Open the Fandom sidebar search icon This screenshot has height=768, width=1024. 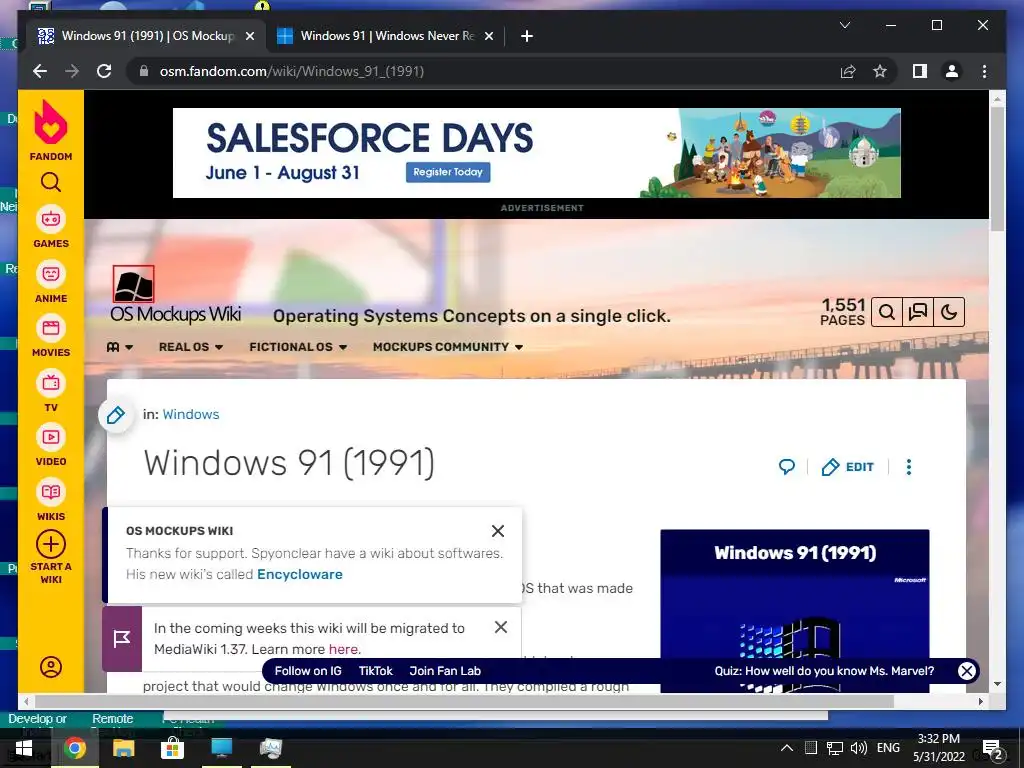click(x=51, y=182)
